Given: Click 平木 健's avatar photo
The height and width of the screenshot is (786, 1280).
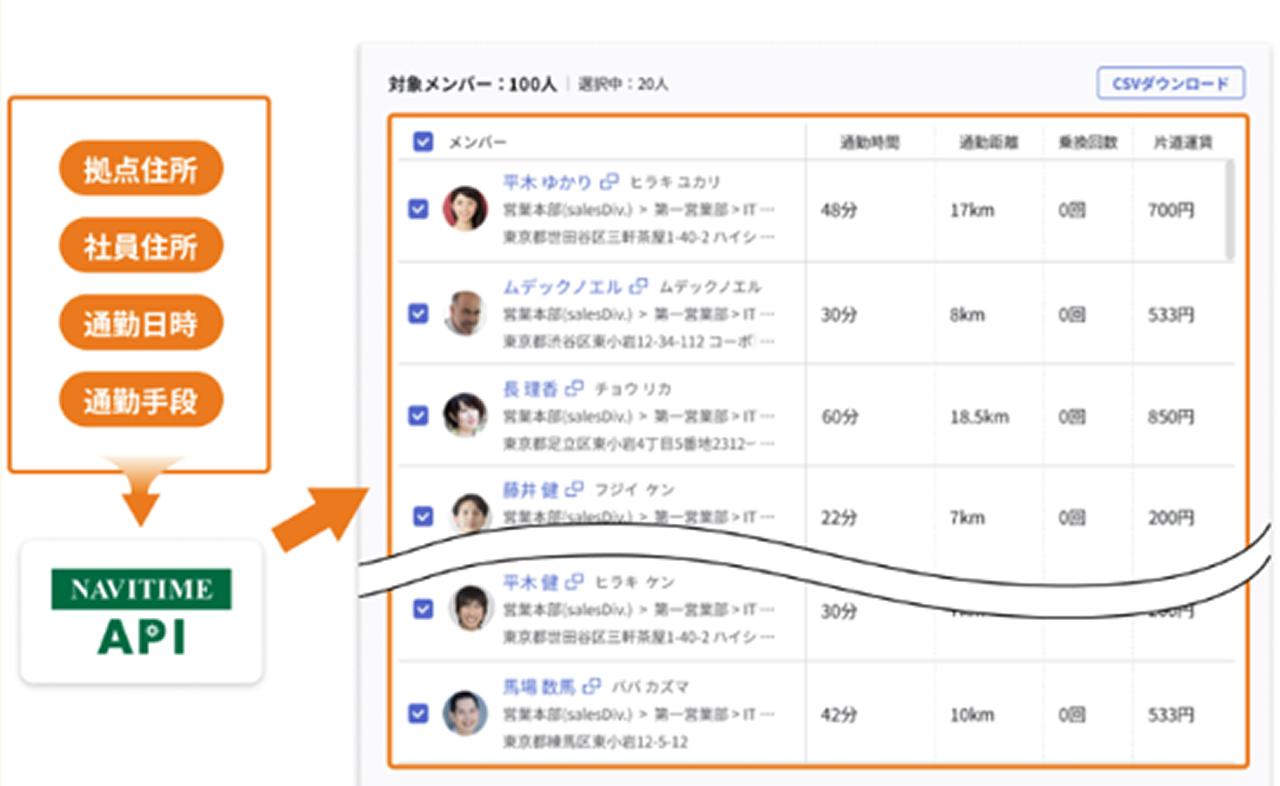Looking at the screenshot, I should [x=469, y=606].
